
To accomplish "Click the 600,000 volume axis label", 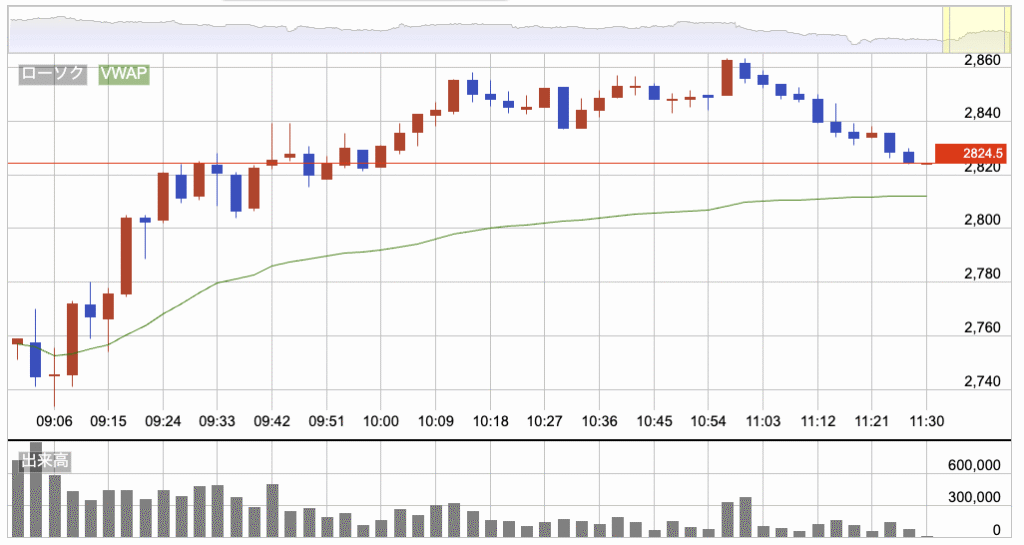I will 974,466.
